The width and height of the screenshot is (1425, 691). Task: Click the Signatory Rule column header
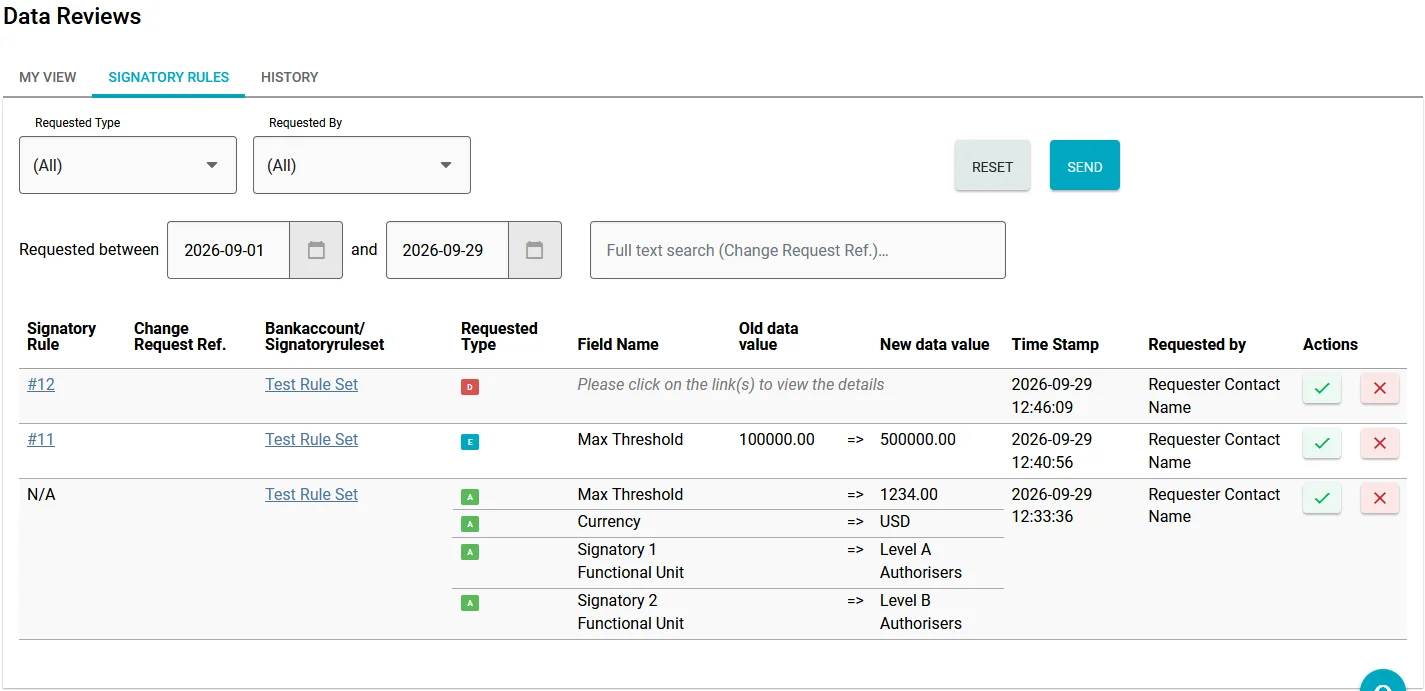tap(62, 336)
